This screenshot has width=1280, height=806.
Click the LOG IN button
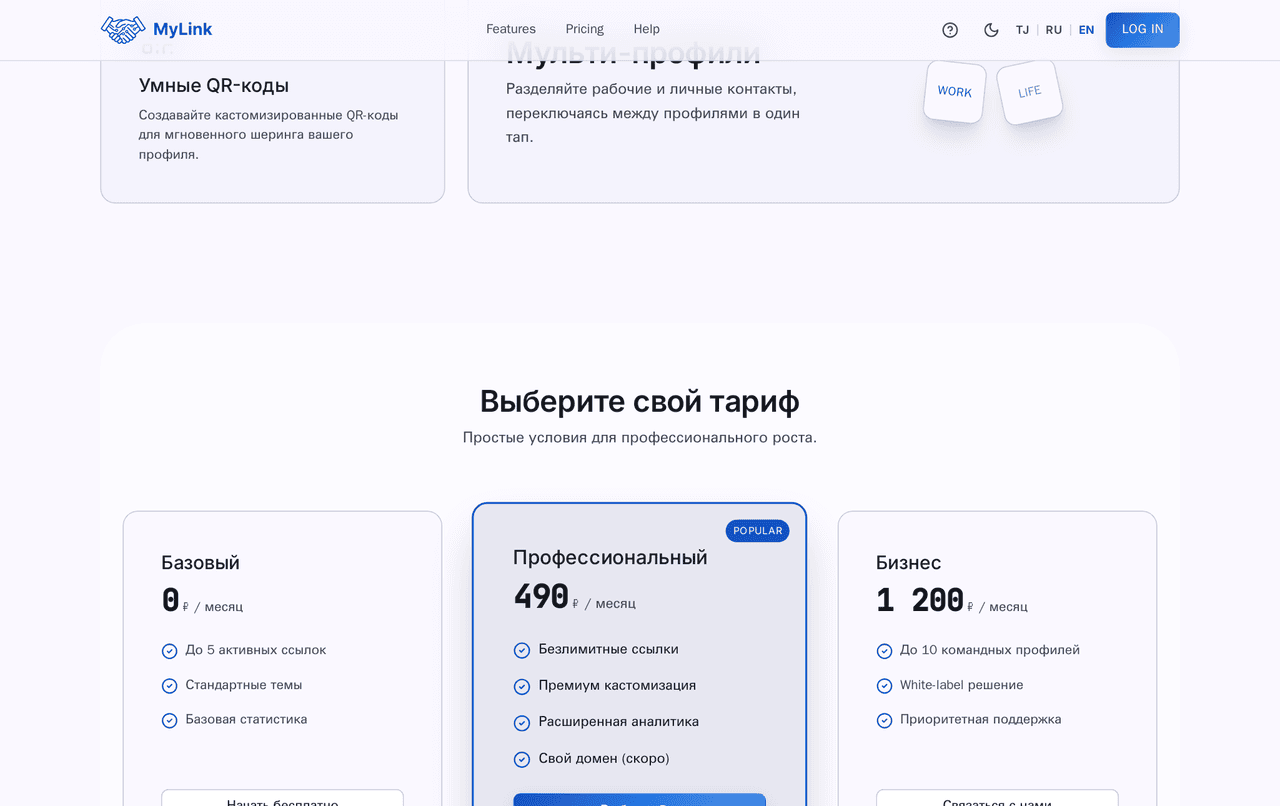coord(1142,30)
